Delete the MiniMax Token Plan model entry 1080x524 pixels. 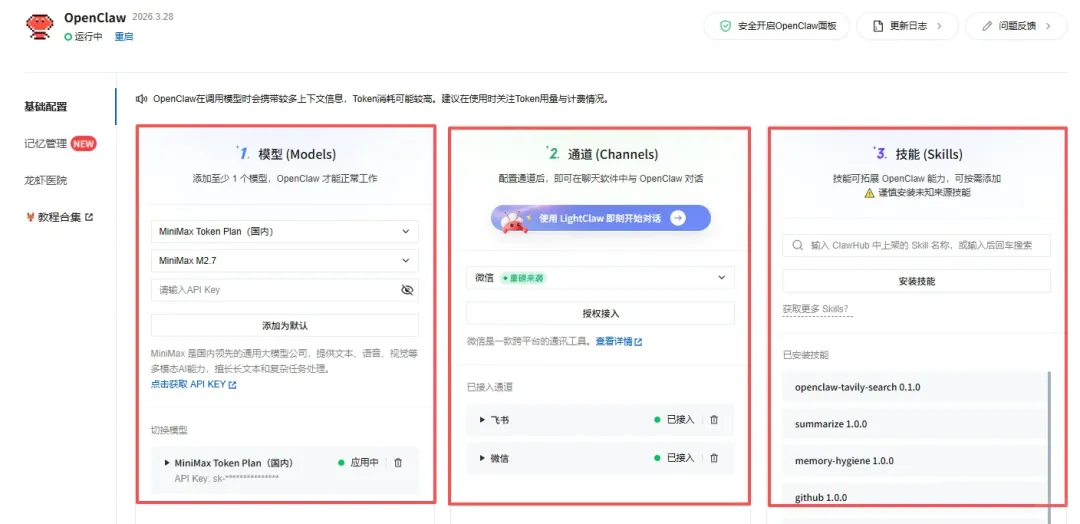(398, 463)
